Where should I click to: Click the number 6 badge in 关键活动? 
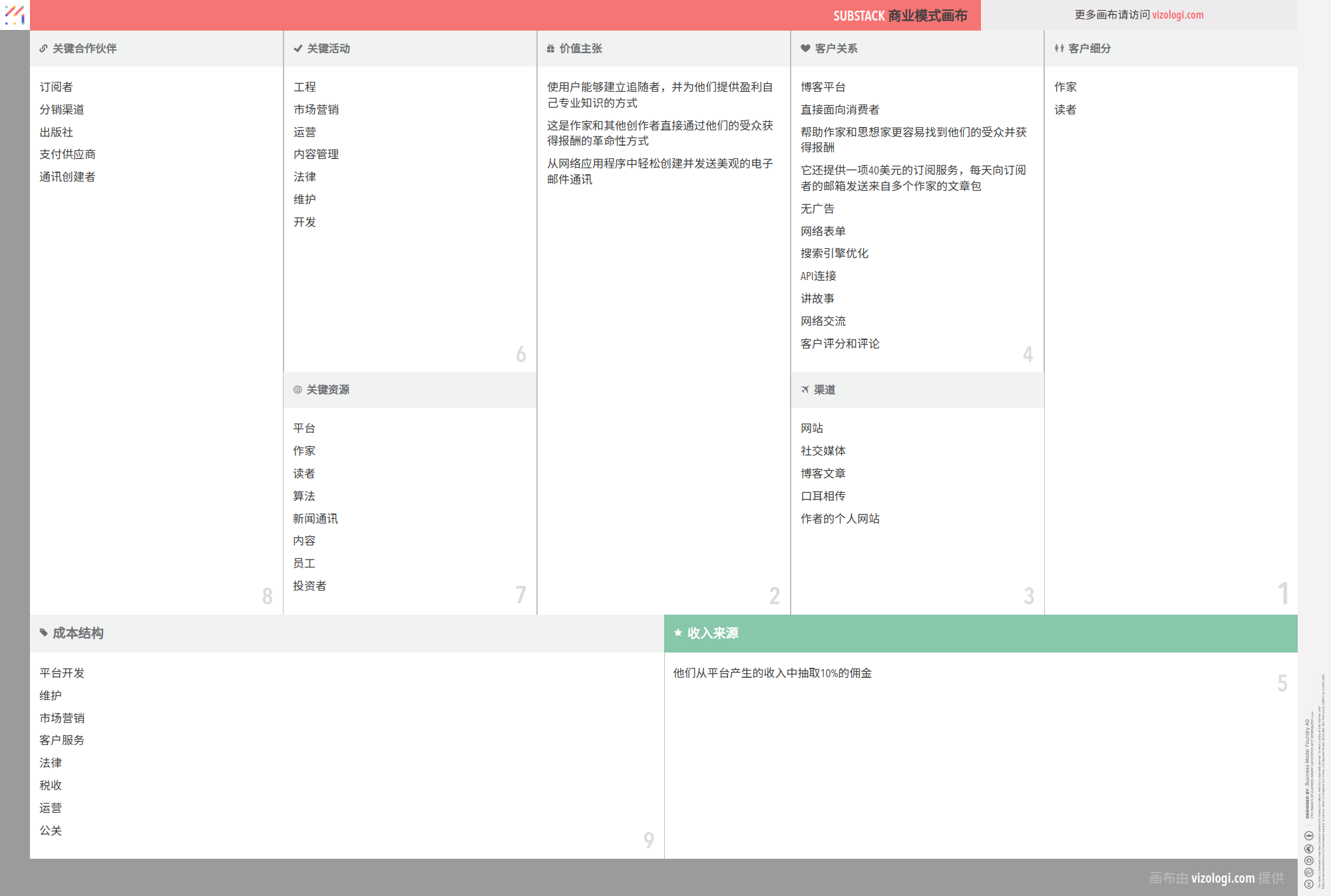(521, 354)
